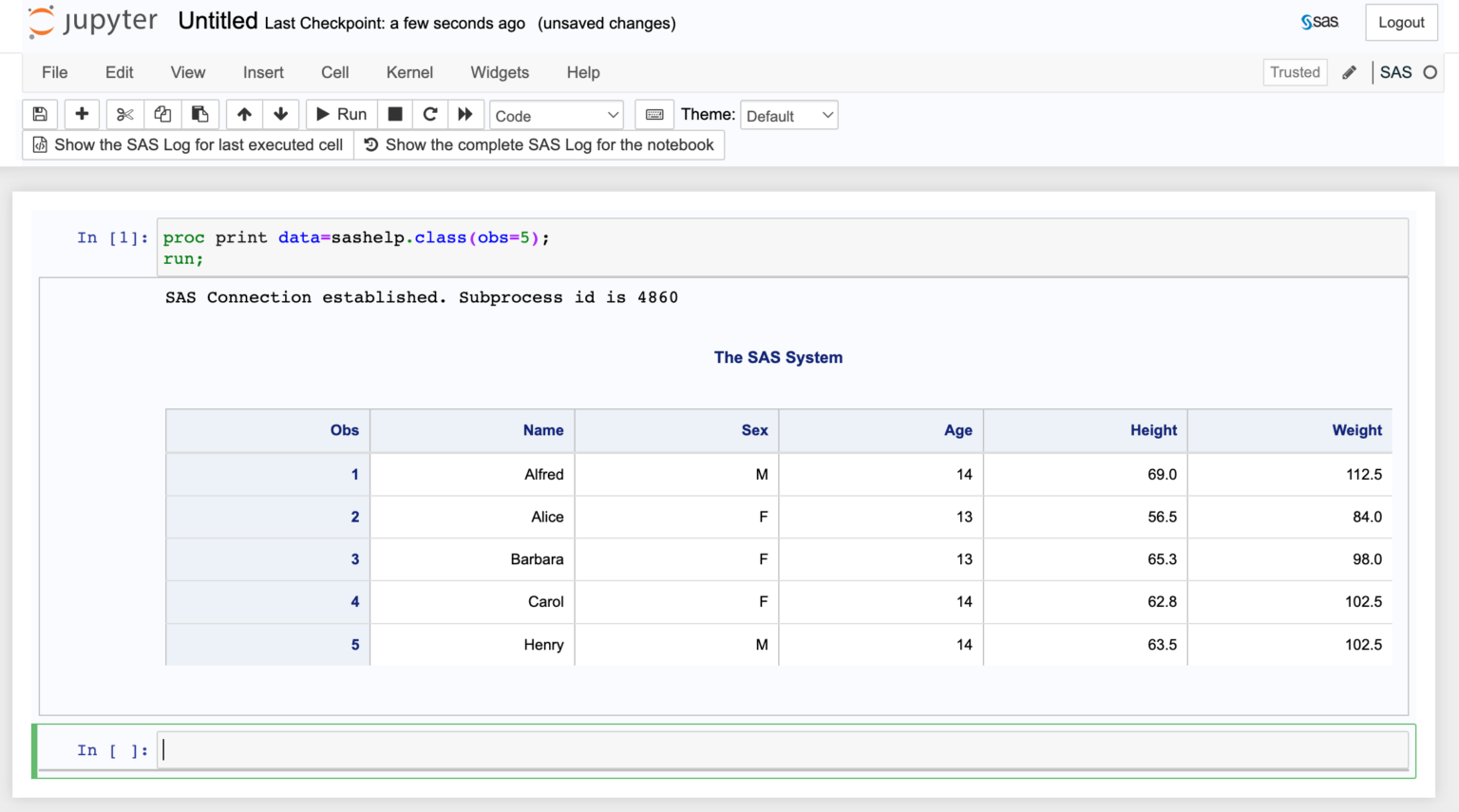Restart kernel and rerun notebook fast-forward icon

point(465,115)
